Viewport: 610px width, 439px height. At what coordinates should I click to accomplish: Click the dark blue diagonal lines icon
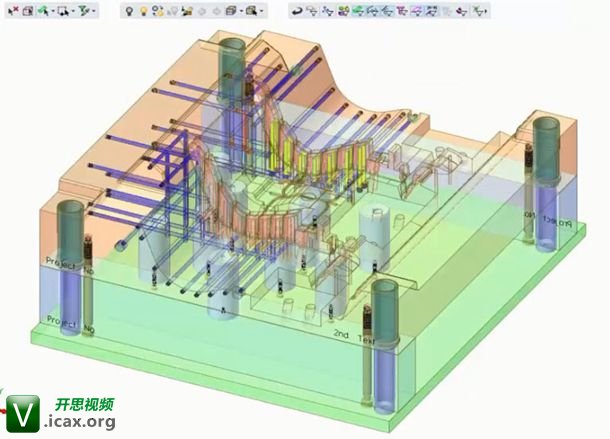click(431, 11)
